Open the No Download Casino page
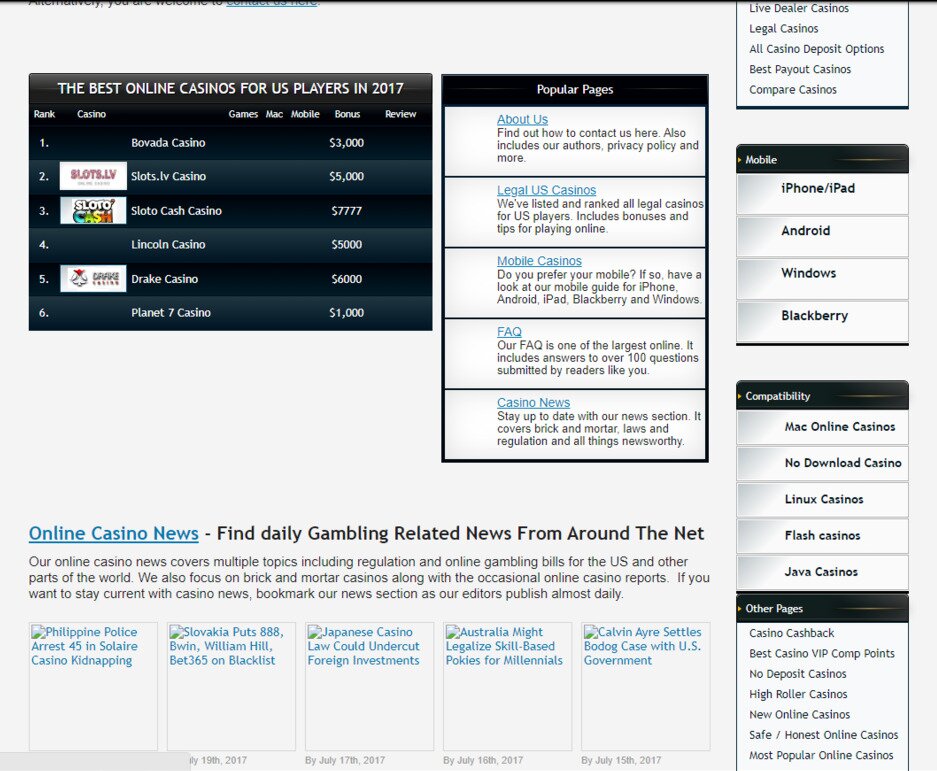Viewport: 937px width, 771px height. tap(822, 463)
